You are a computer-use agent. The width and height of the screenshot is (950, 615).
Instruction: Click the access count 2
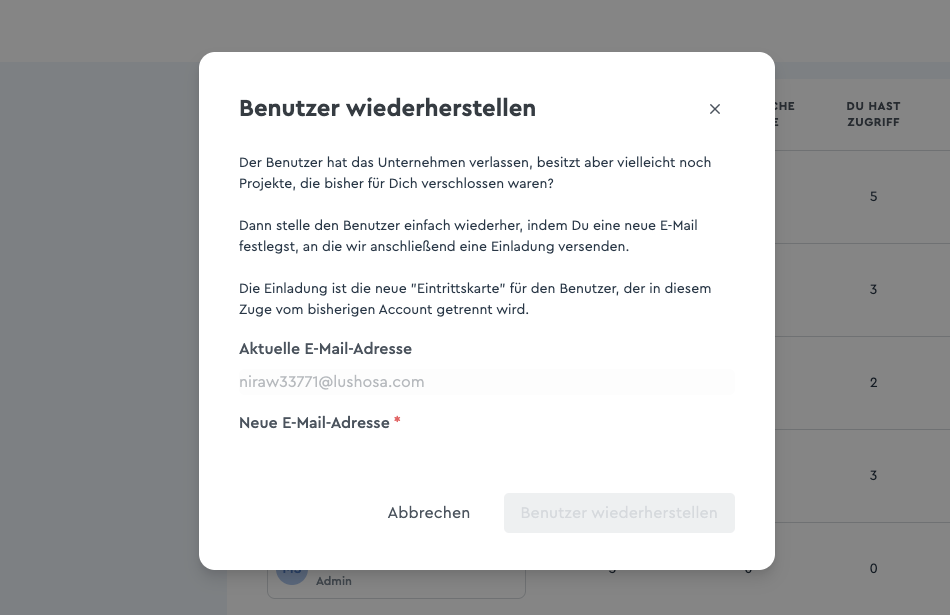(x=873, y=382)
